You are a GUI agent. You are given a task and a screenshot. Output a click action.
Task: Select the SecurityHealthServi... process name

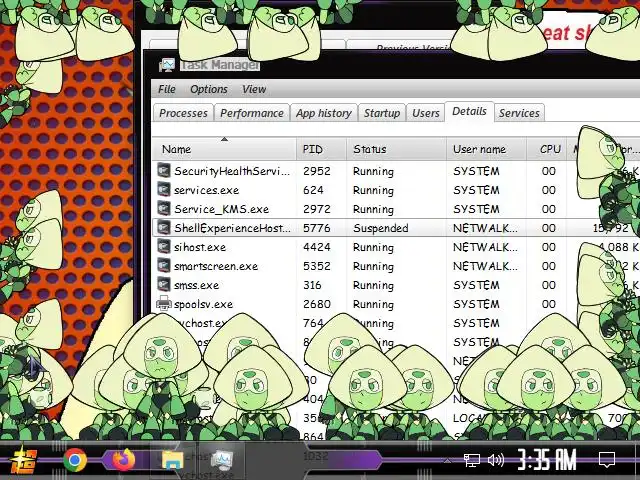coord(232,171)
